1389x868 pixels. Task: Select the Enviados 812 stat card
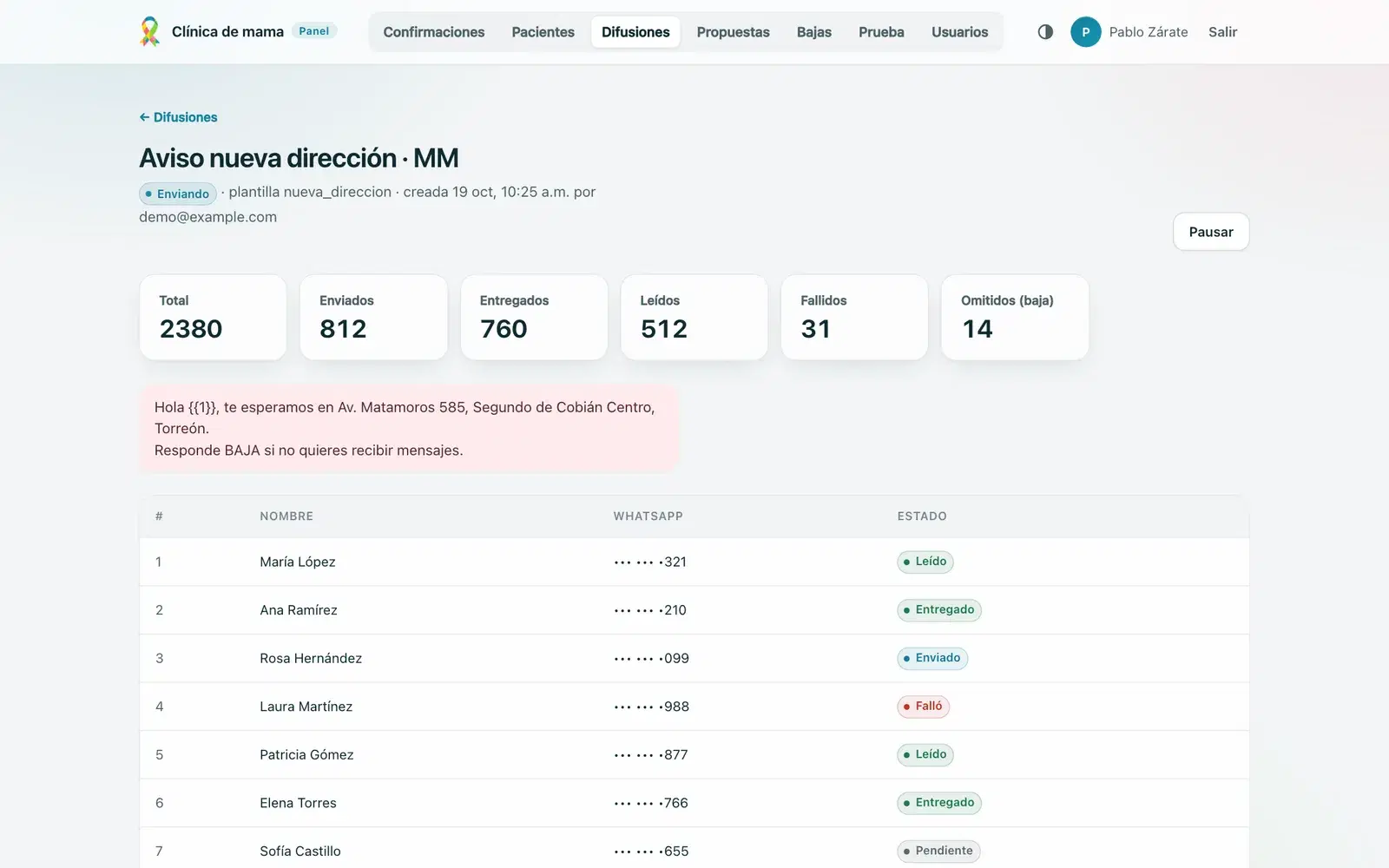click(x=373, y=318)
